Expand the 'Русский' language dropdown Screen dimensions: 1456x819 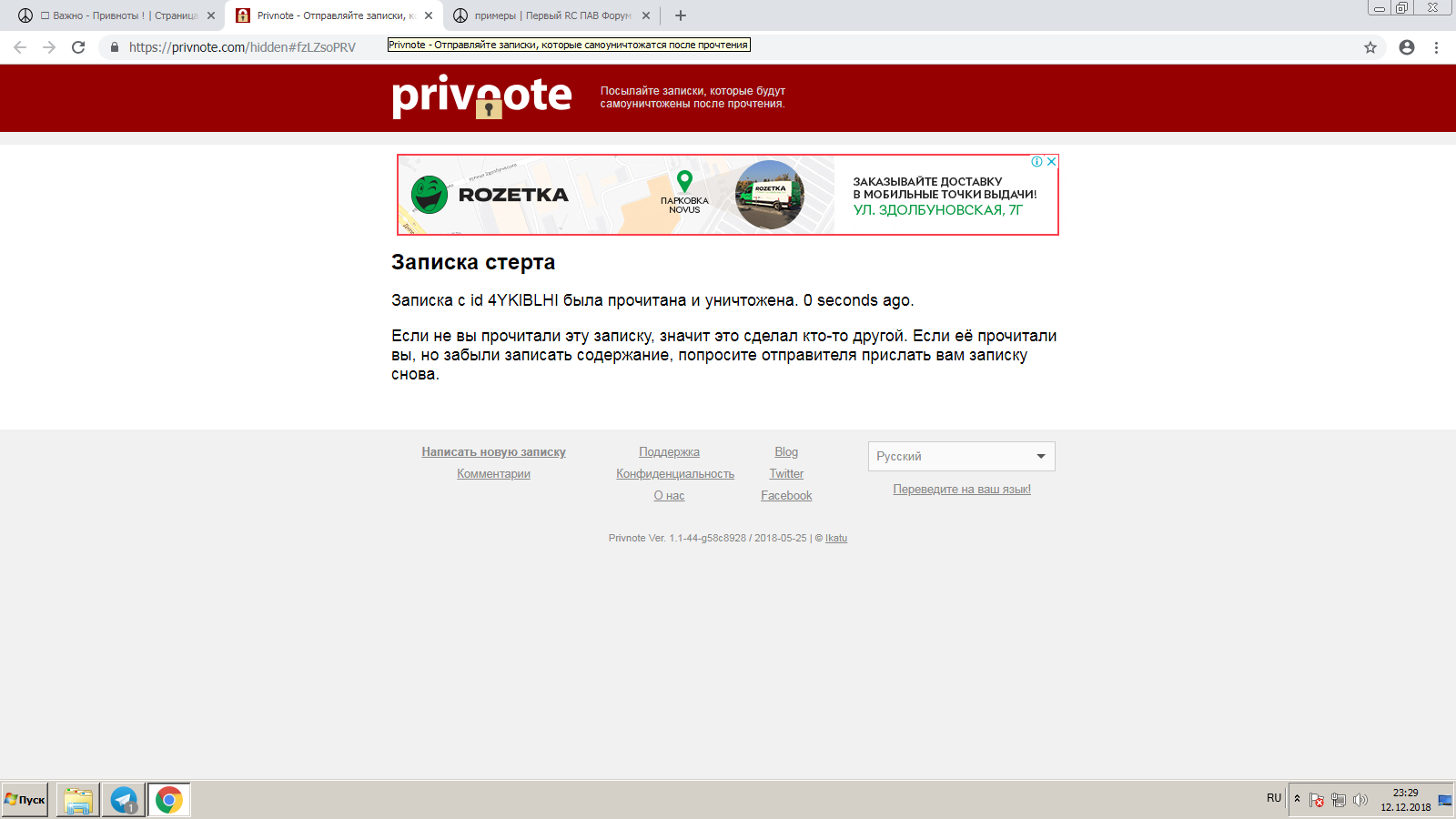pos(962,456)
